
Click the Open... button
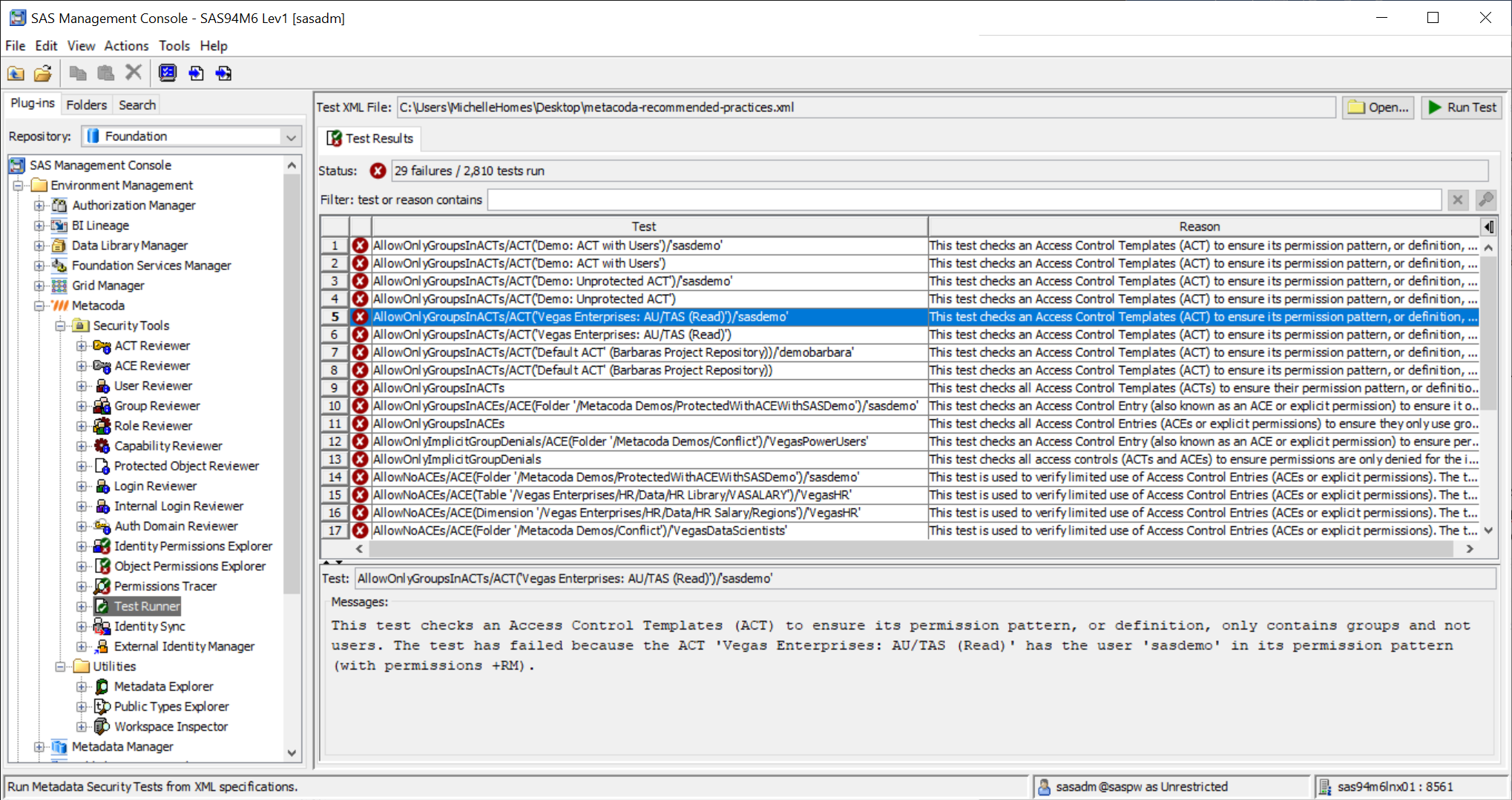(1378, 108)
